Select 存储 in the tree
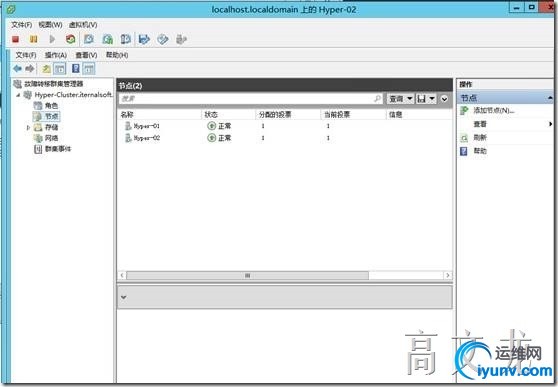558x387 pixels. (51, 127)
